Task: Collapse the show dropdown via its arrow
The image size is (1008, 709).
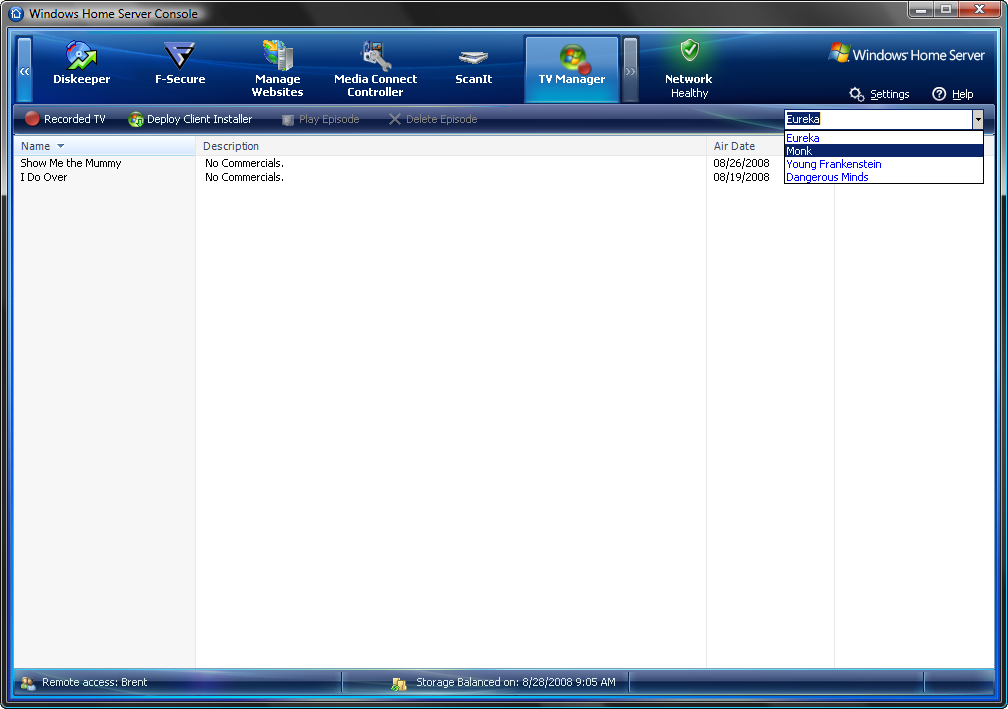Action: pyautogui.click(x=978, y=119)
